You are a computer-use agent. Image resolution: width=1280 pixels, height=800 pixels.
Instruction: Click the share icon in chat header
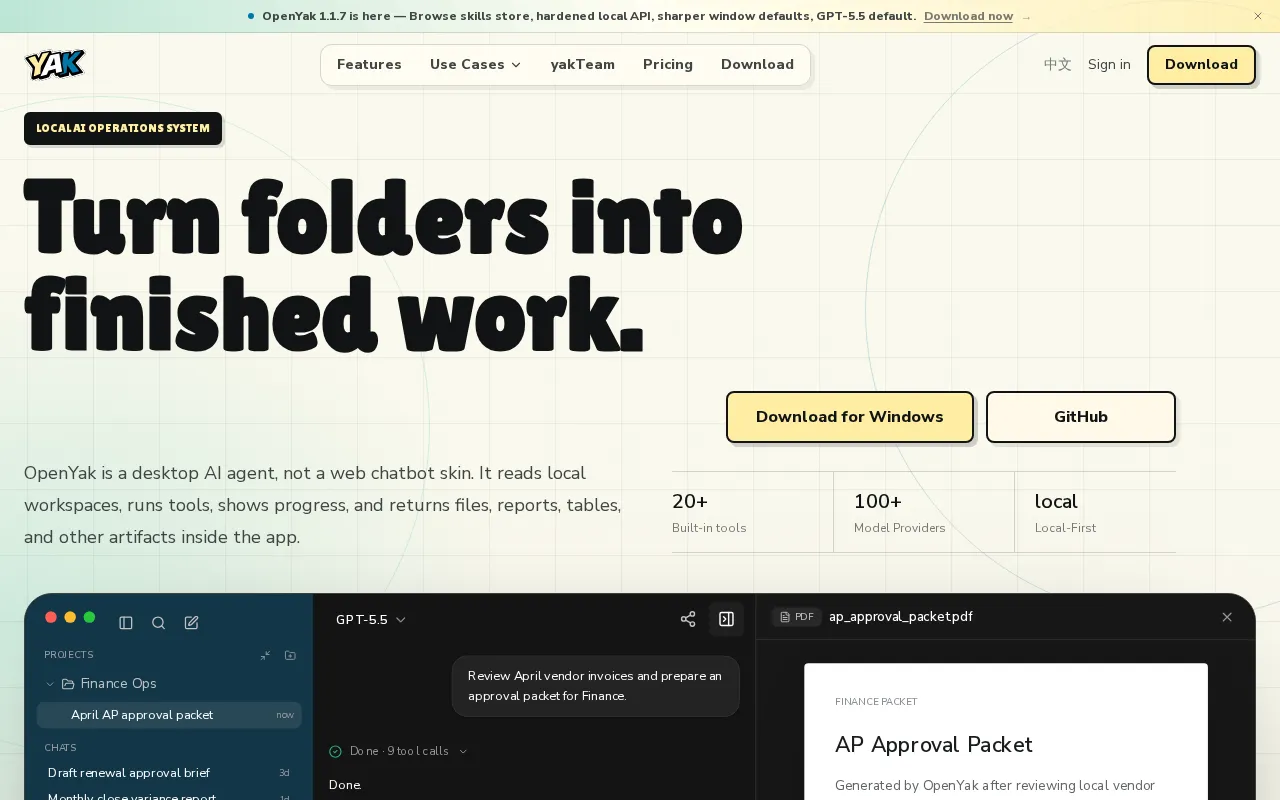click(x=688, y=619)
